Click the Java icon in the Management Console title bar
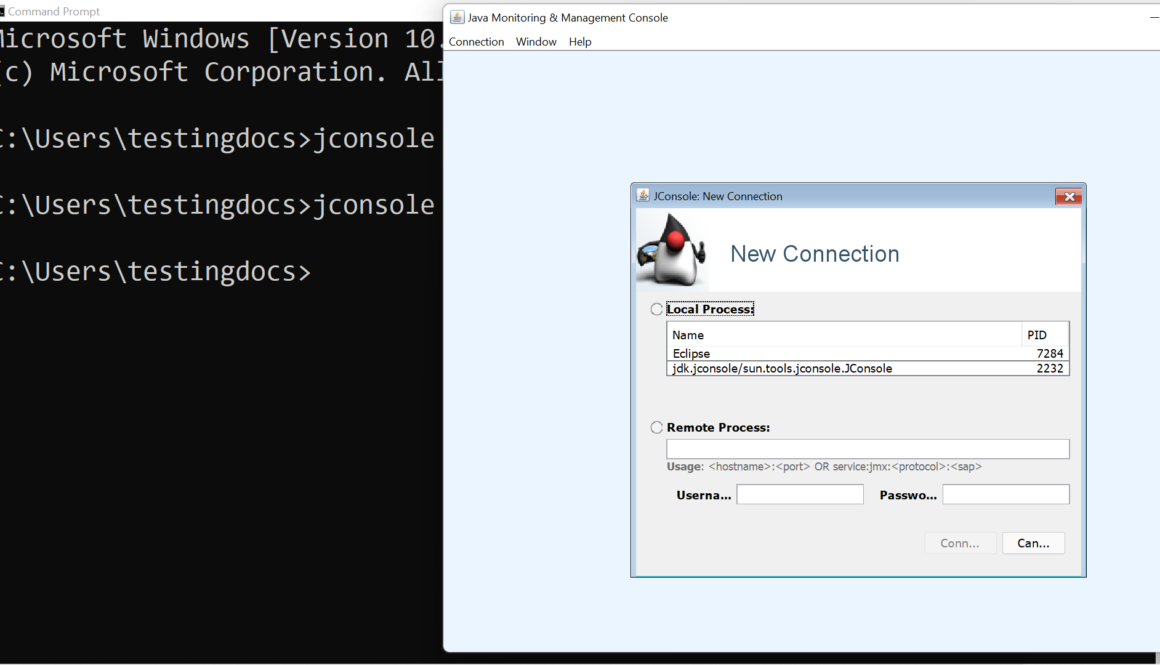This screenshot has width=1160, height=665. point(457,18)
